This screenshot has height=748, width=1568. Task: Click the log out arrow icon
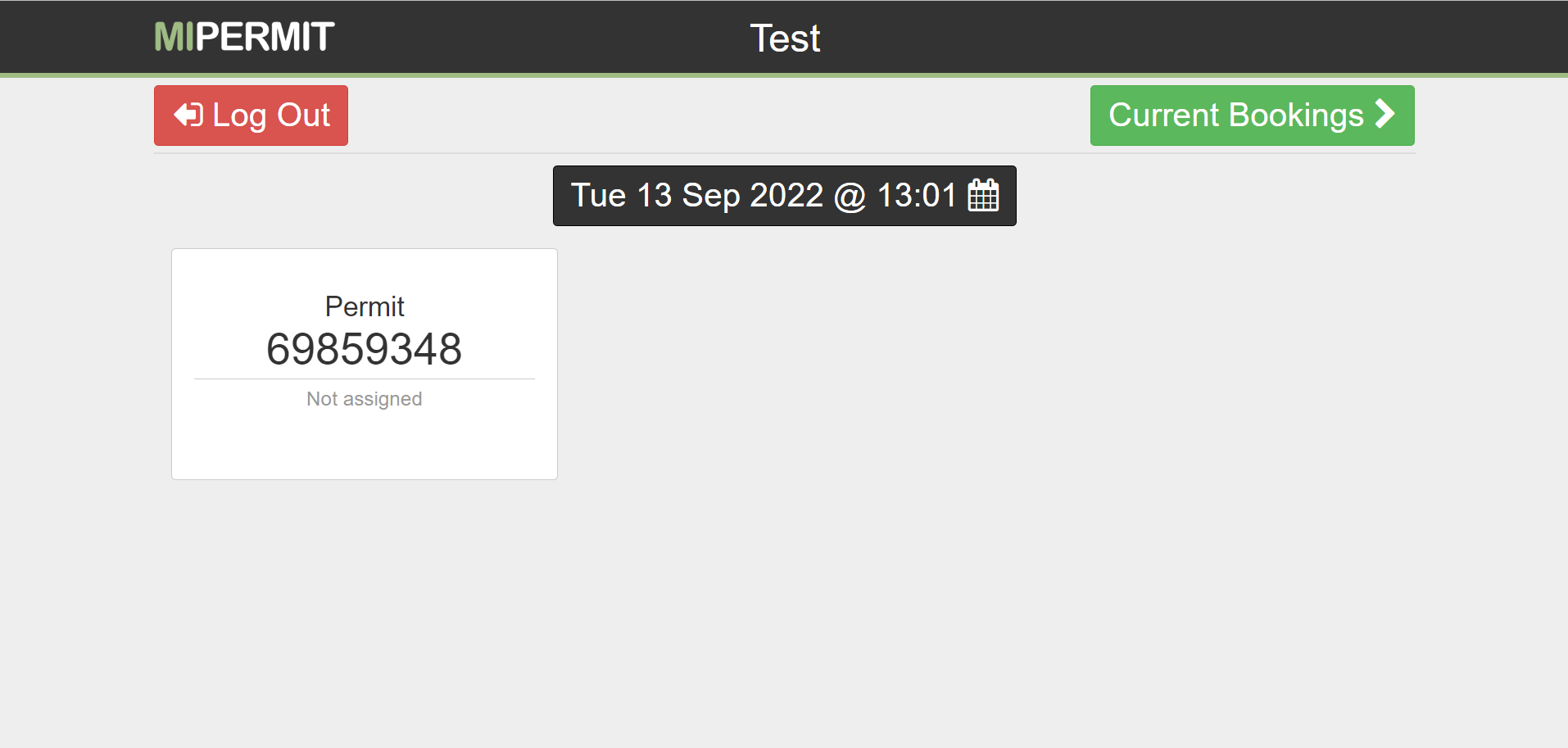pyautogui.click(x=188, y=115)
